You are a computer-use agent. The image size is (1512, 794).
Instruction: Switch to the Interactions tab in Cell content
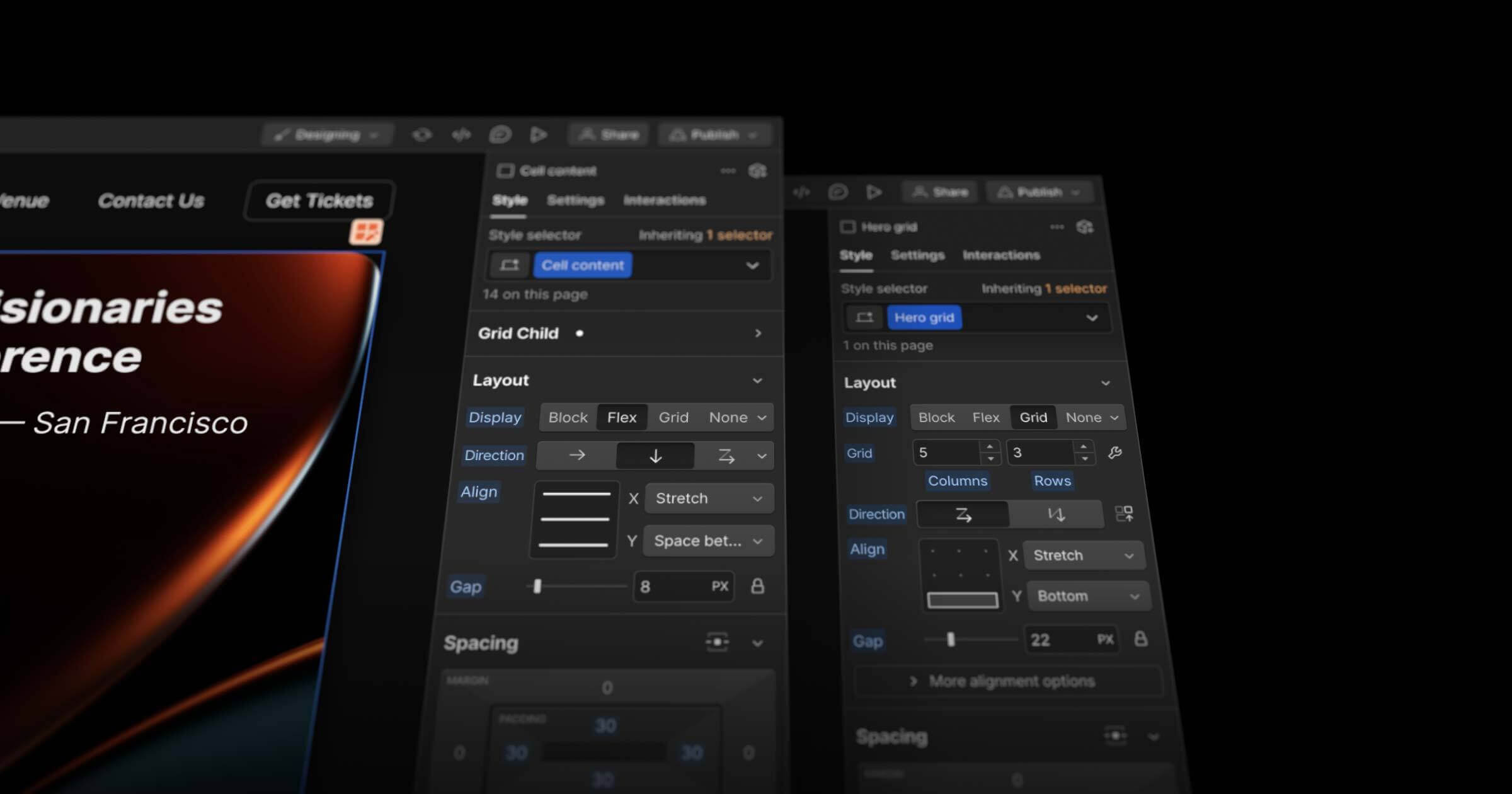[x=663, y=199]
